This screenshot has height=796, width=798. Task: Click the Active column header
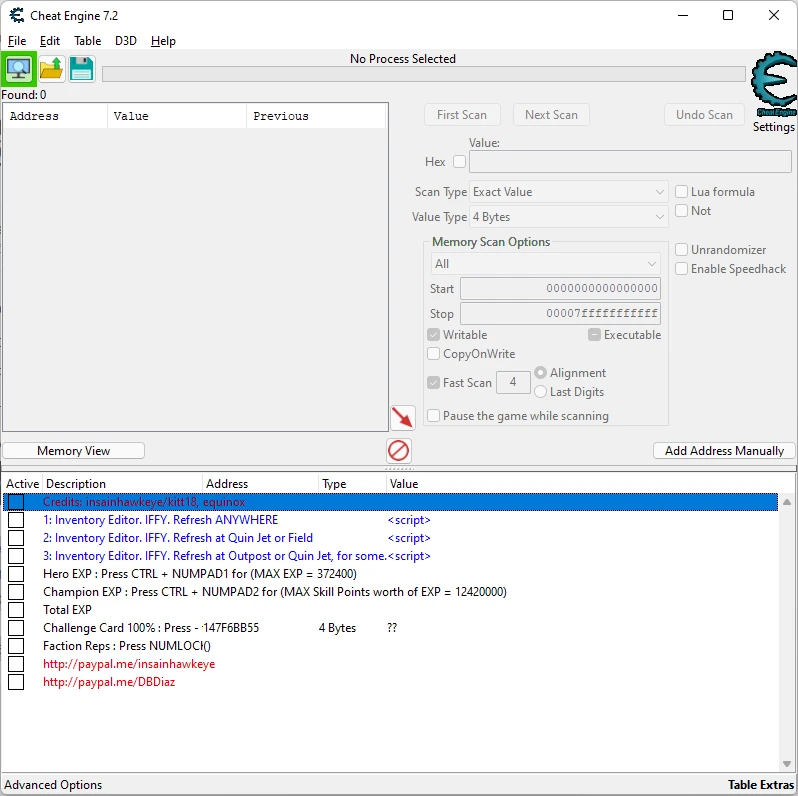click(x=22, y=484)
